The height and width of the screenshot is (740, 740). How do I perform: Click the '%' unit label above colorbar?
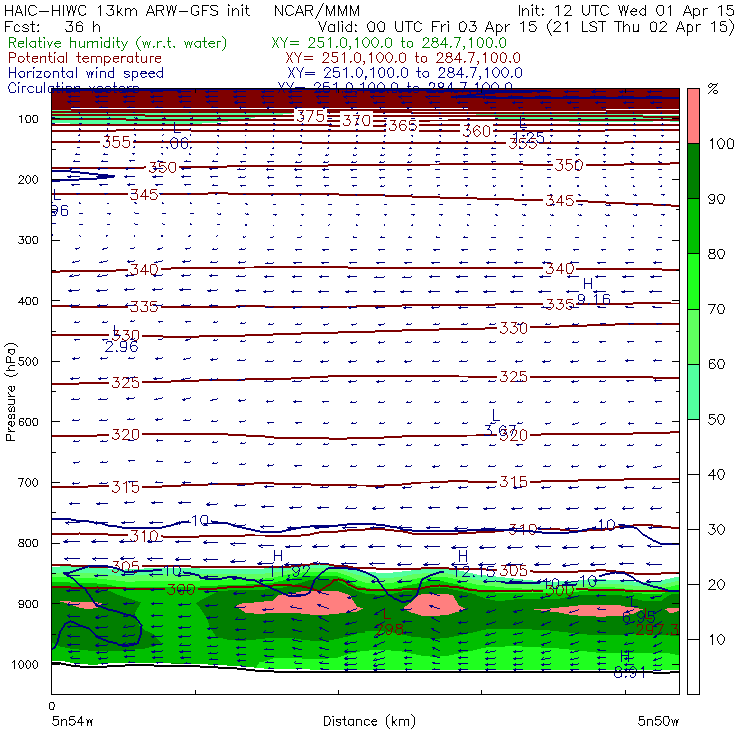(713, 89)
